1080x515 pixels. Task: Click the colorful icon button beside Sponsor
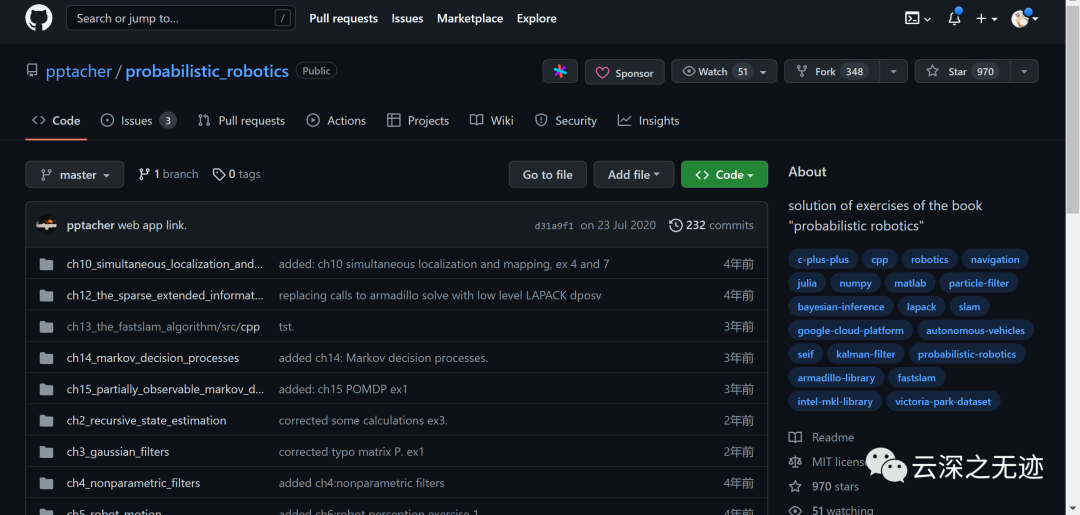click(x=560, y=72)
